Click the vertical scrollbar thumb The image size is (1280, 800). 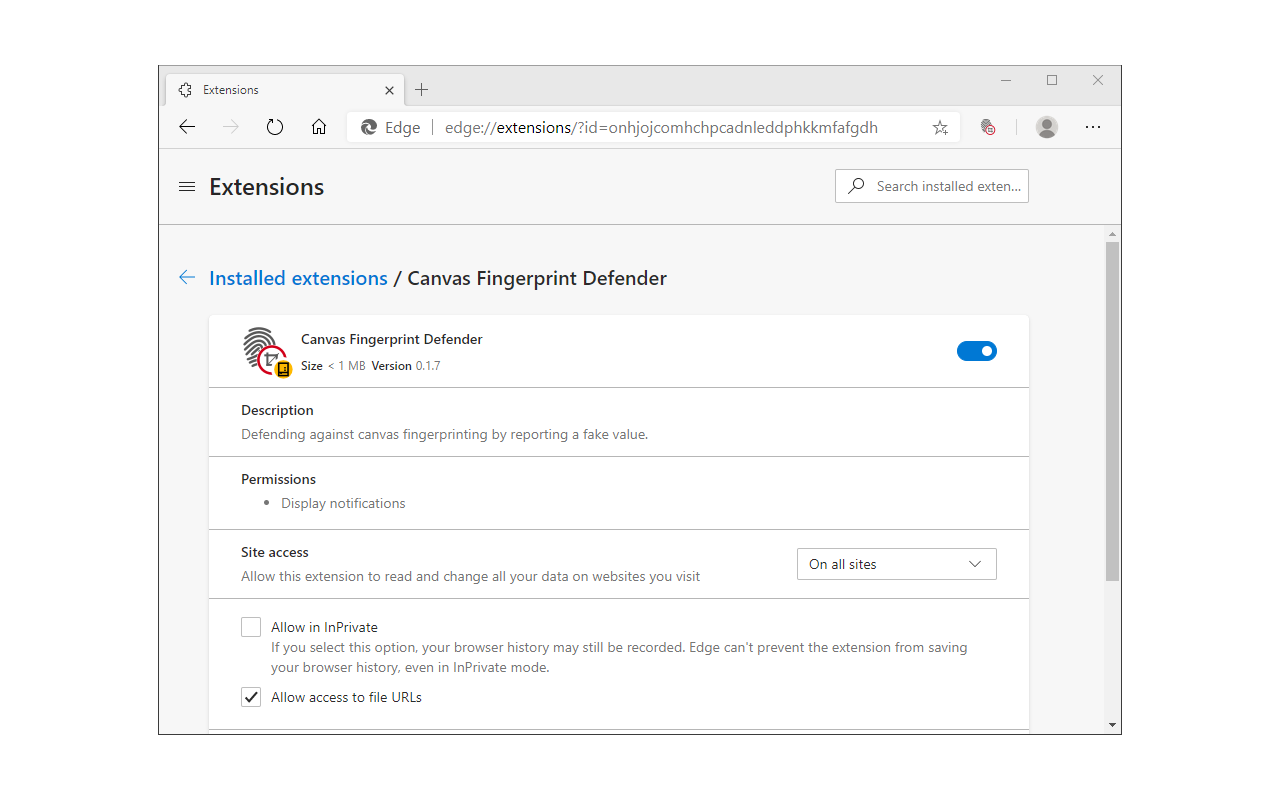[x=1112, y=410]
